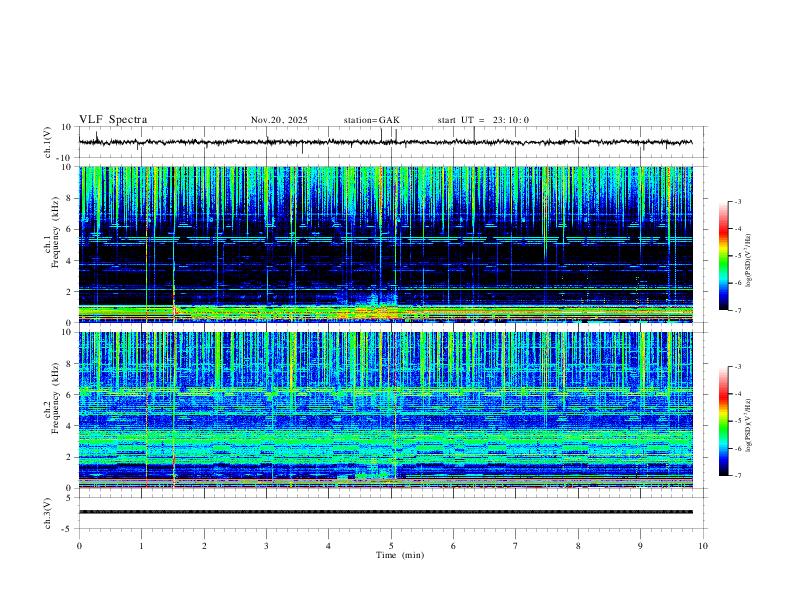Click time axis tick label "1"
Image resolution: width=792 pixels, height=612 pixels.
point(142,546)
